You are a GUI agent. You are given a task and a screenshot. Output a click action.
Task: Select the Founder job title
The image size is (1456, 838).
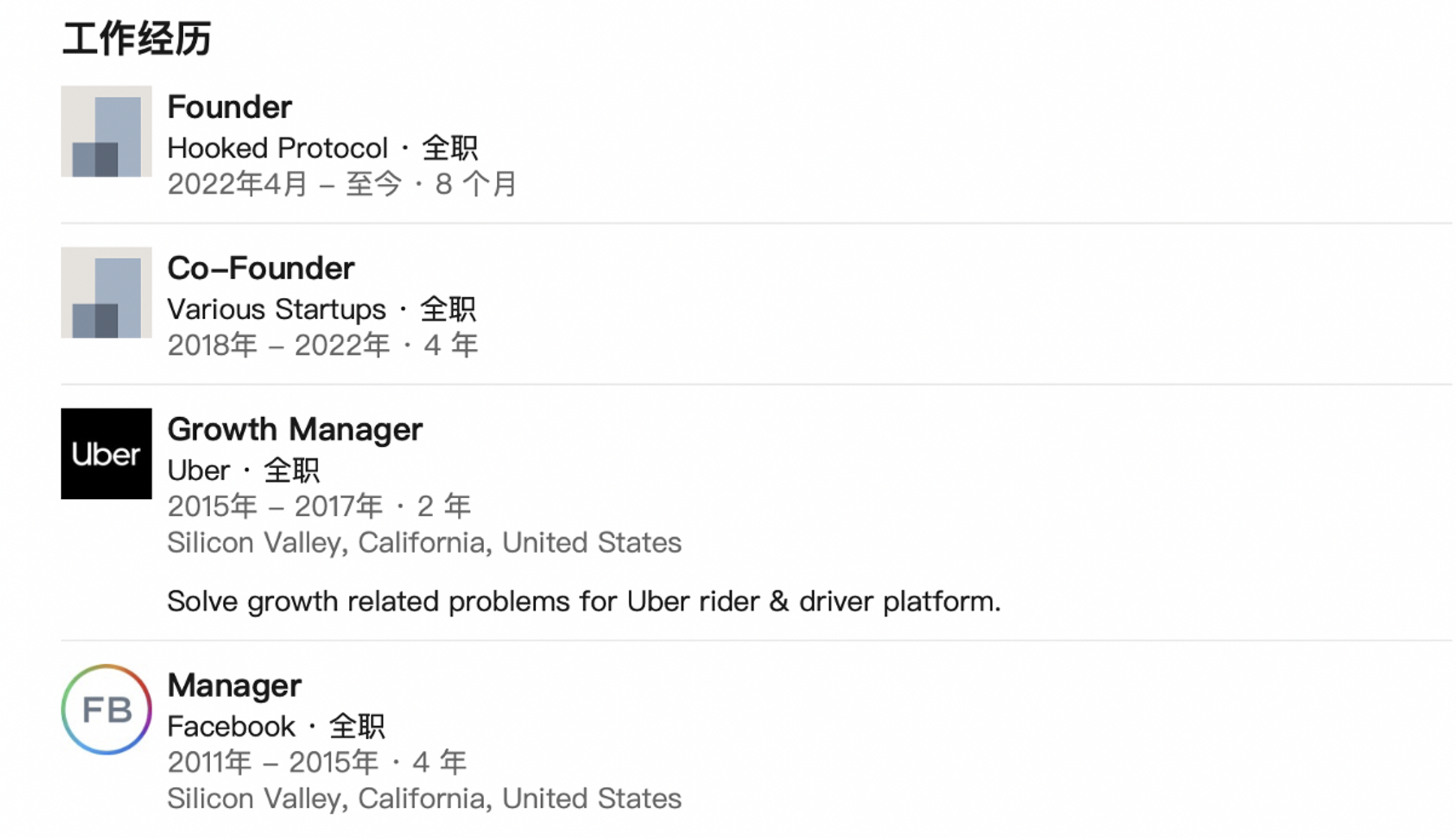tap(230, 107)
